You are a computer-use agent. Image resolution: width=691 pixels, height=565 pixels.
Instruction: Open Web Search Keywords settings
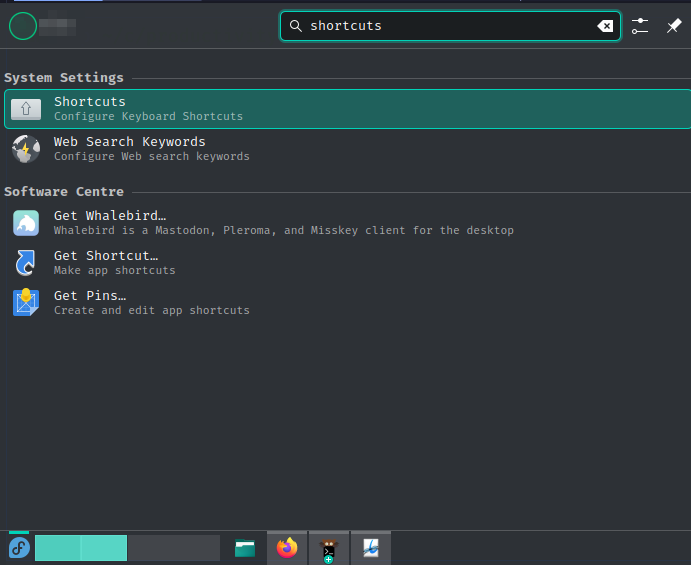130,149
